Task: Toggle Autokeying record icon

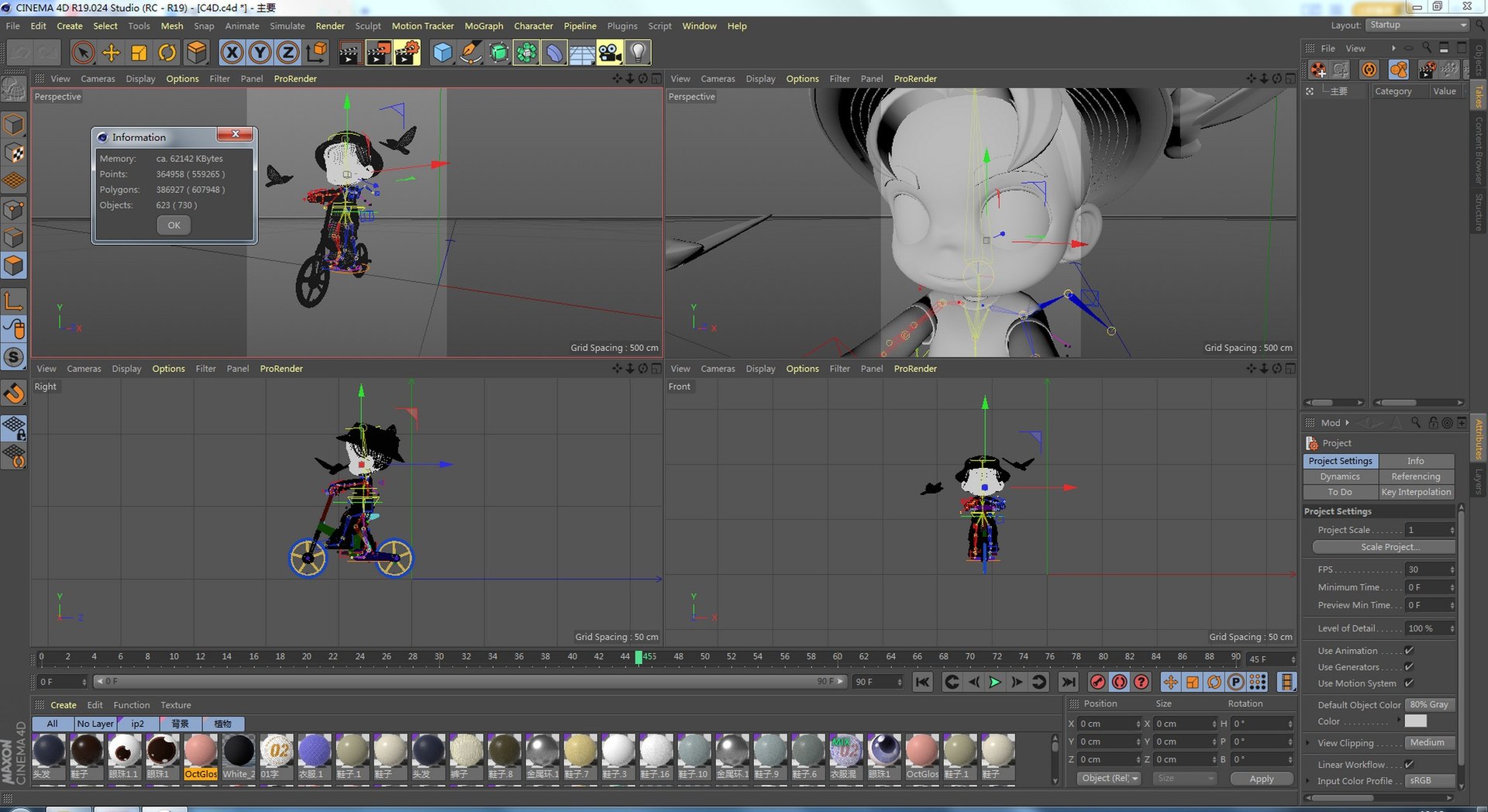Action: tap(1119, 682)
